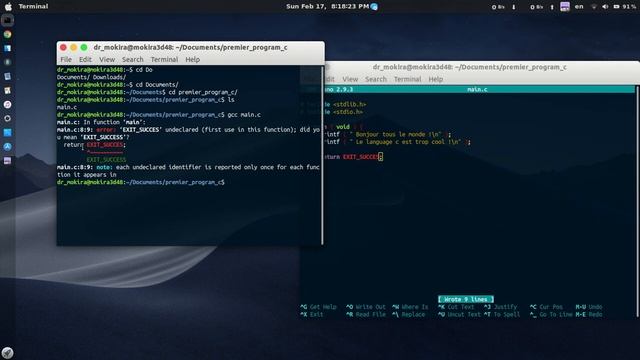Image resolution: width=640 pixels, height=360 pixels.
Task: Click '^G Get Help' nano shortcut
Action: [x=318, y=307]
